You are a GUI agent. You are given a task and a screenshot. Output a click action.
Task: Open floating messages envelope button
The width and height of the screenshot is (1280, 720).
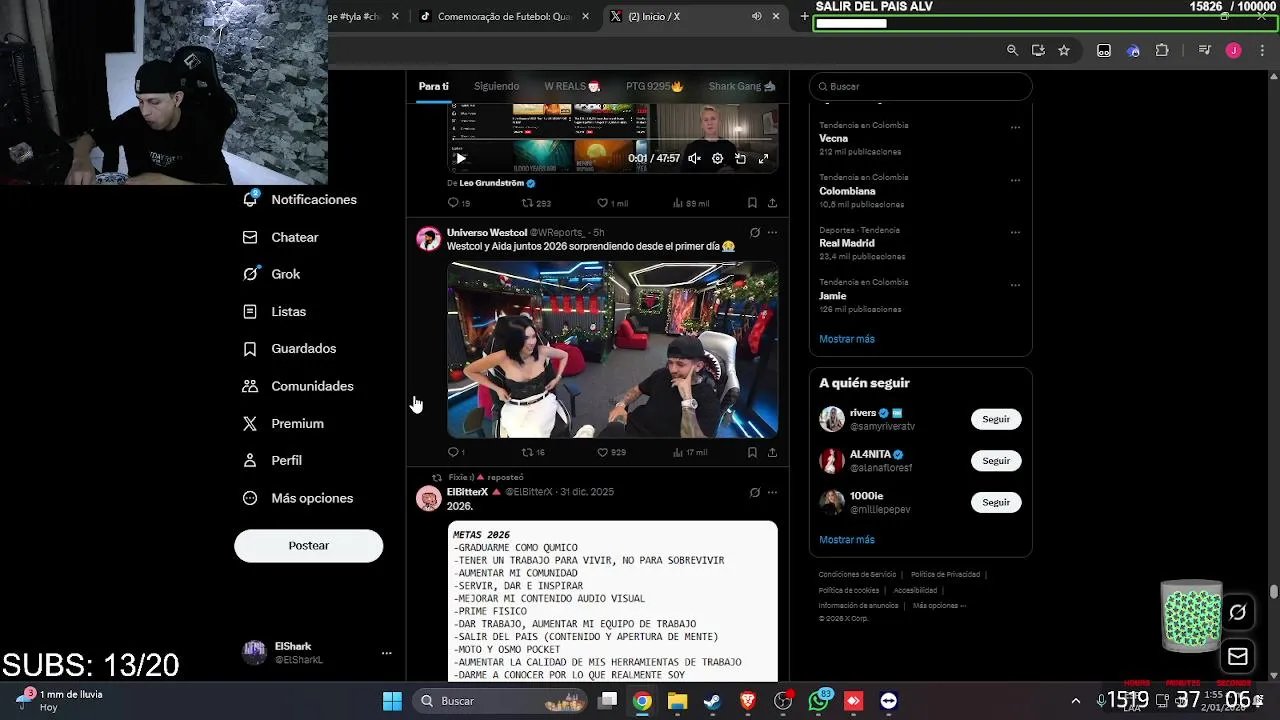coord(1237,657)
